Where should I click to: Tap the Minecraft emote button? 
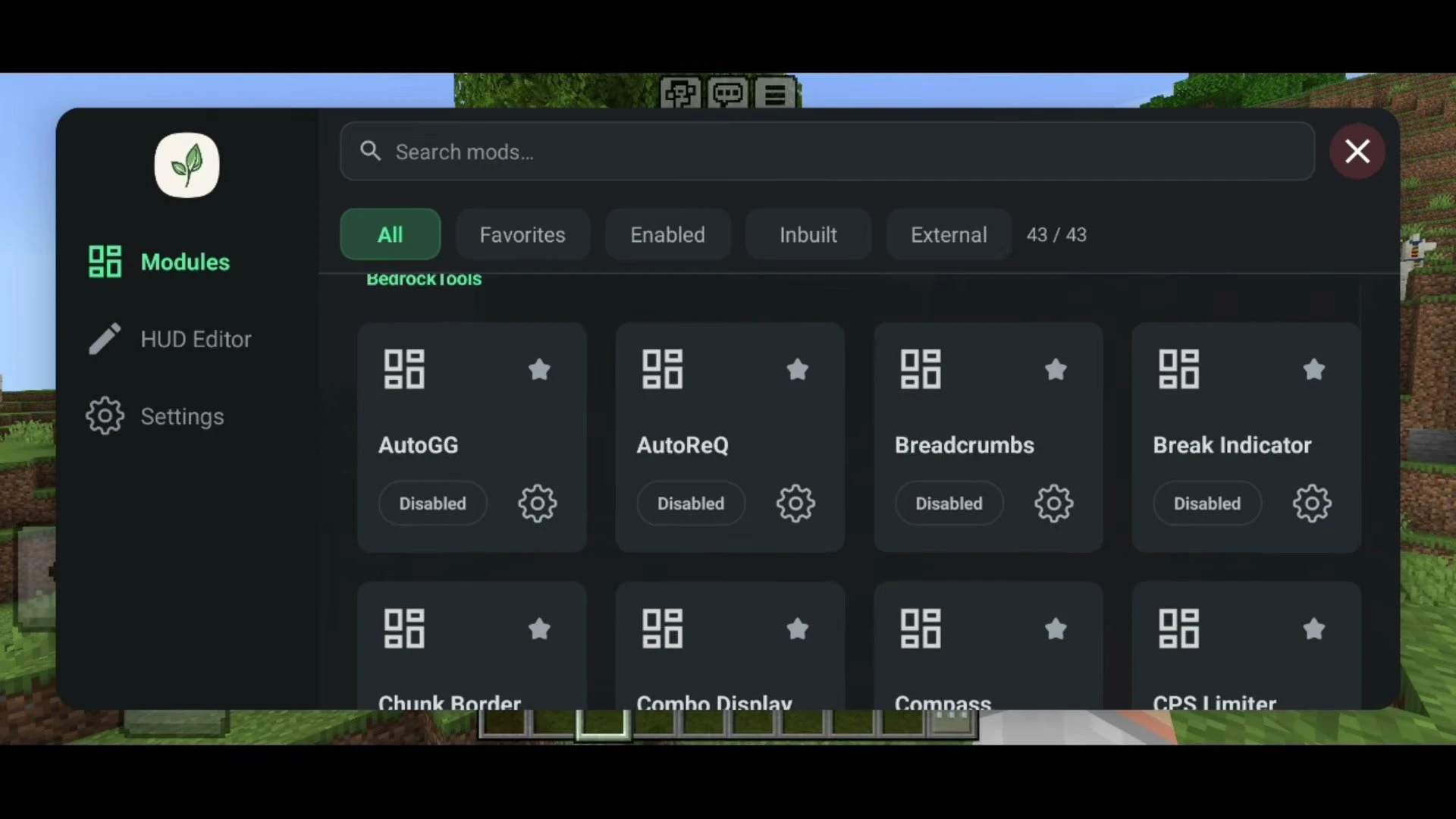coord(680,94)
